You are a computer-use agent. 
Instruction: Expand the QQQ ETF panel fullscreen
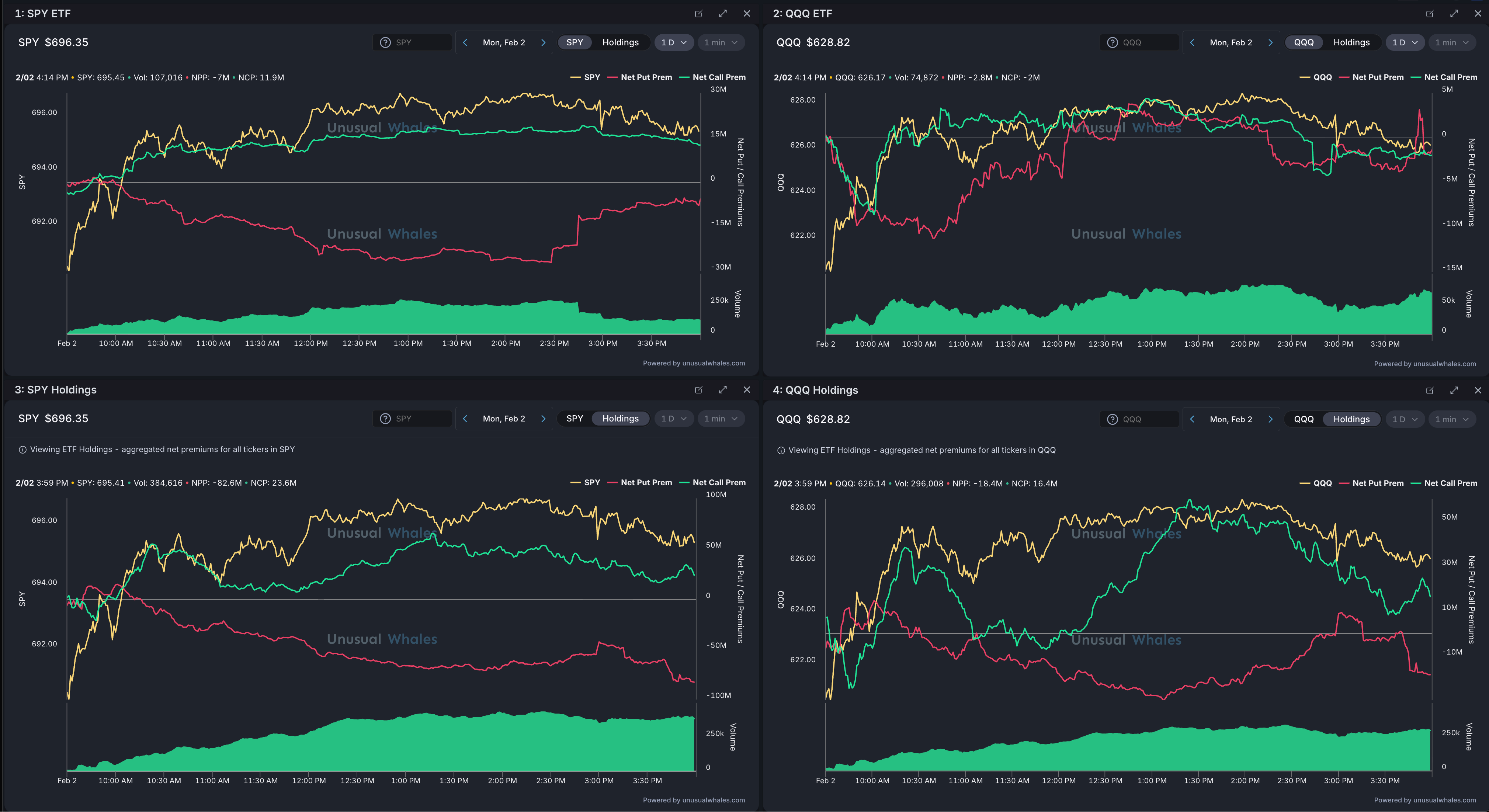click(1454, 13)
